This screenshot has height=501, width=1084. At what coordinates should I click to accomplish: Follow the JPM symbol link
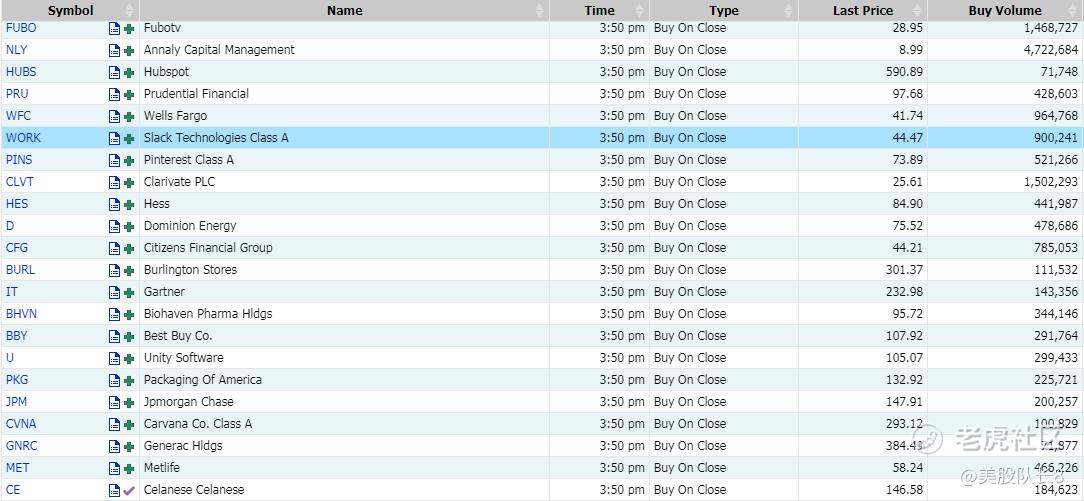point(17,401)
